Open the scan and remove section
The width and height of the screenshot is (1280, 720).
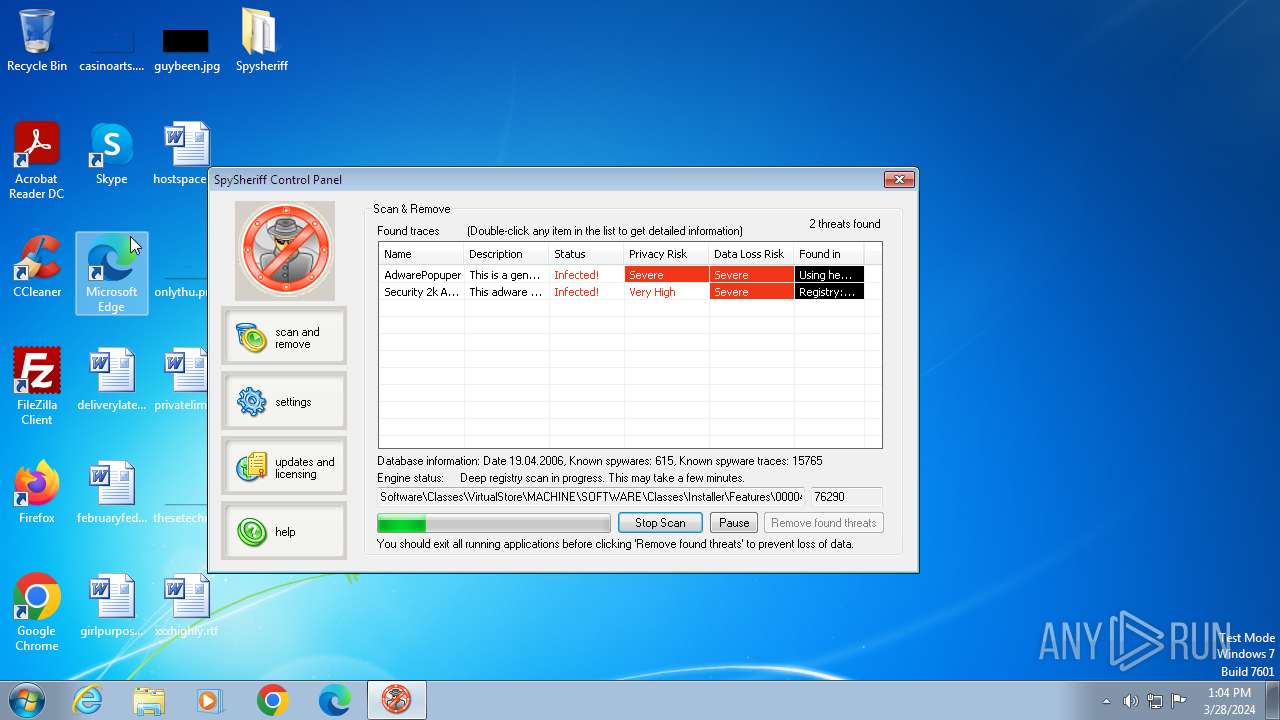(284, 337)
